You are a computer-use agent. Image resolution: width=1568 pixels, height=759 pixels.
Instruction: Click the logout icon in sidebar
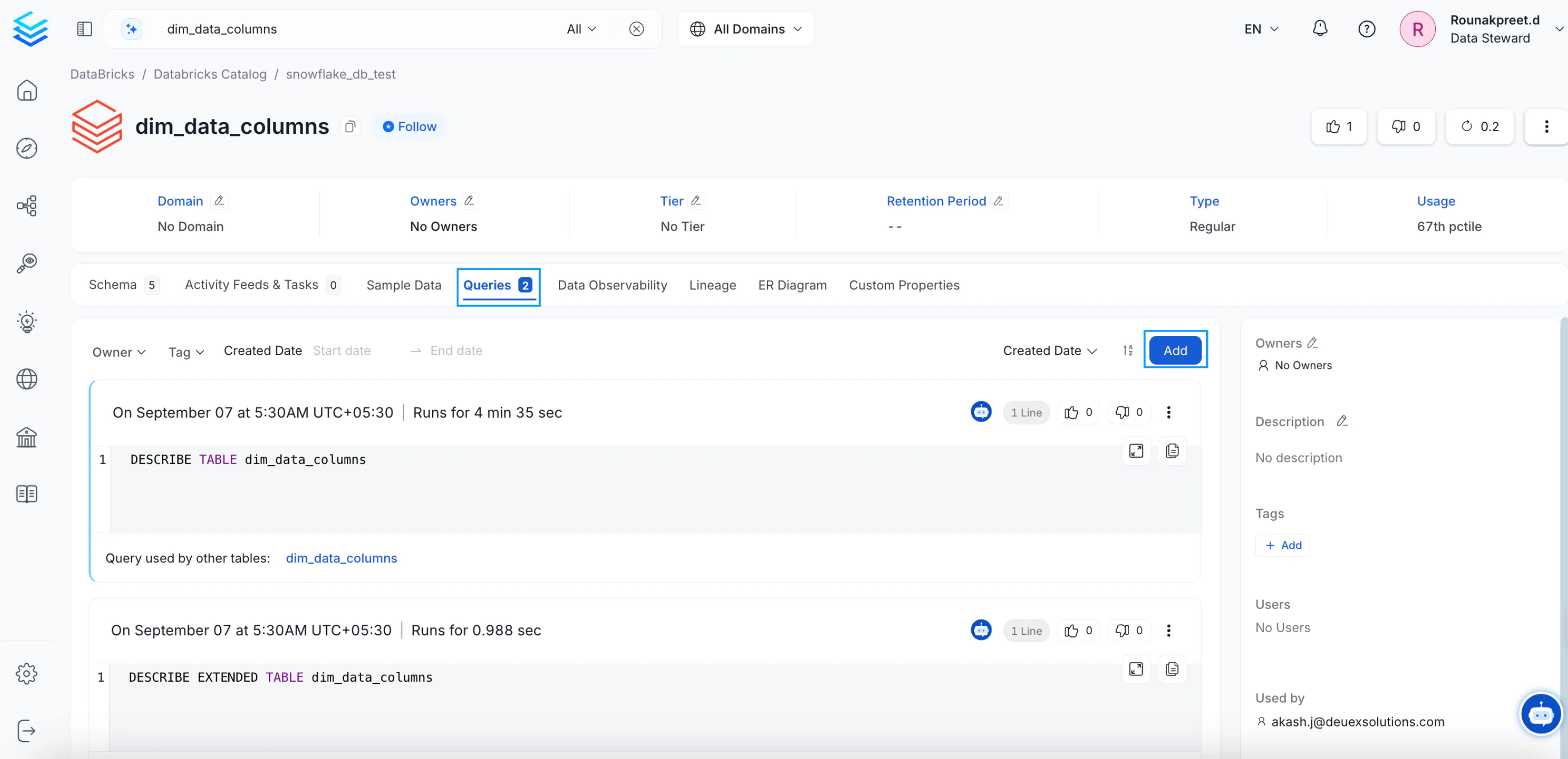[x=27, y=730]
